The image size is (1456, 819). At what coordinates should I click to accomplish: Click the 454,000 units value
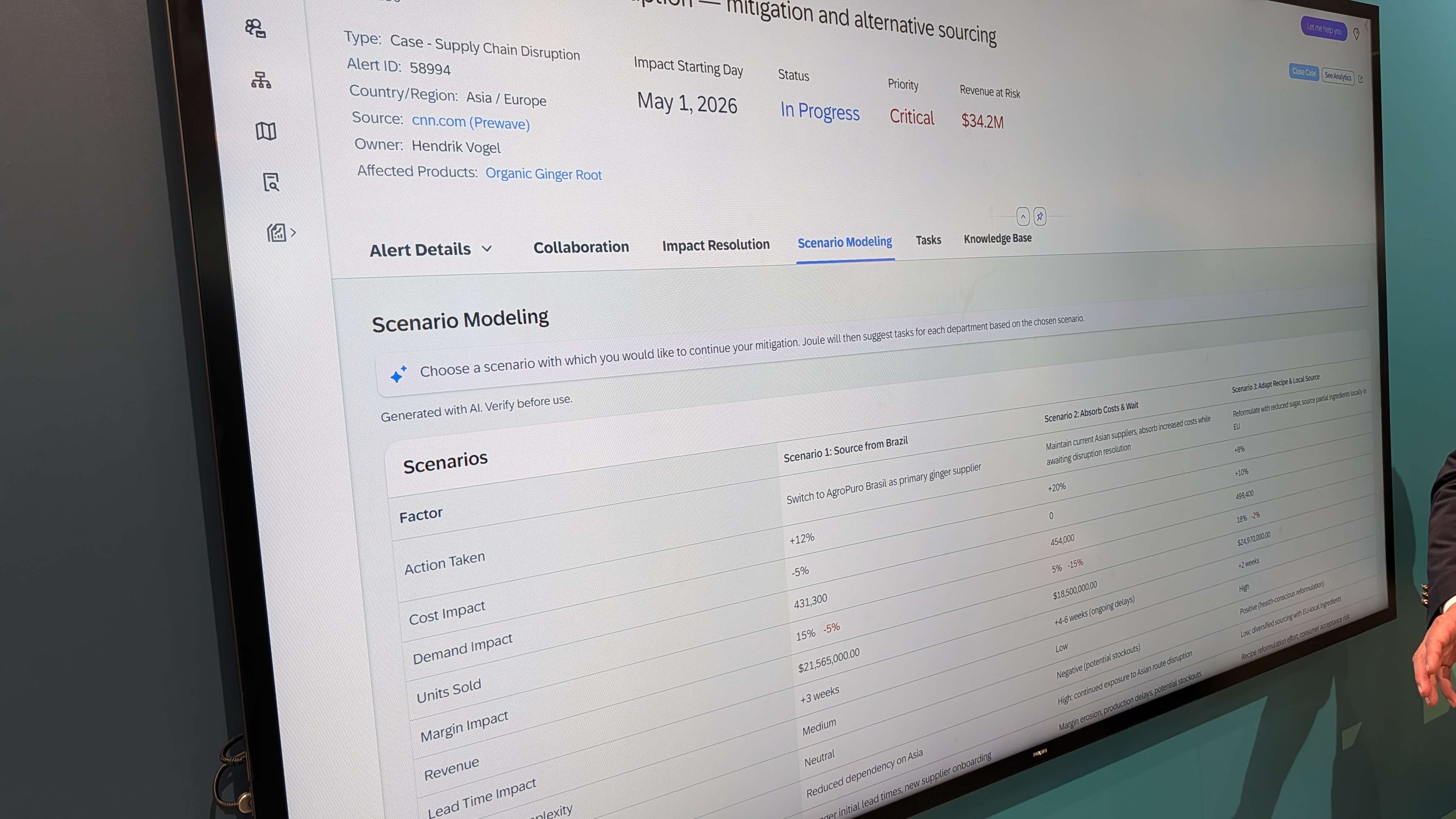click(x=1062, y=540)
